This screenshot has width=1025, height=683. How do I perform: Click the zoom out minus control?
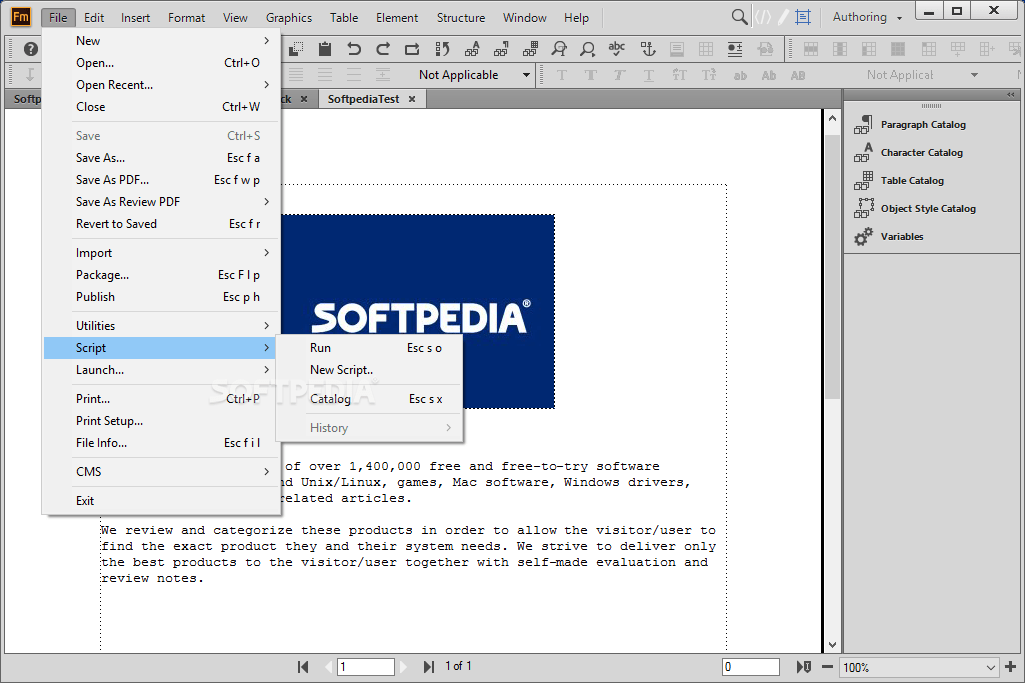tap(826, 666)
